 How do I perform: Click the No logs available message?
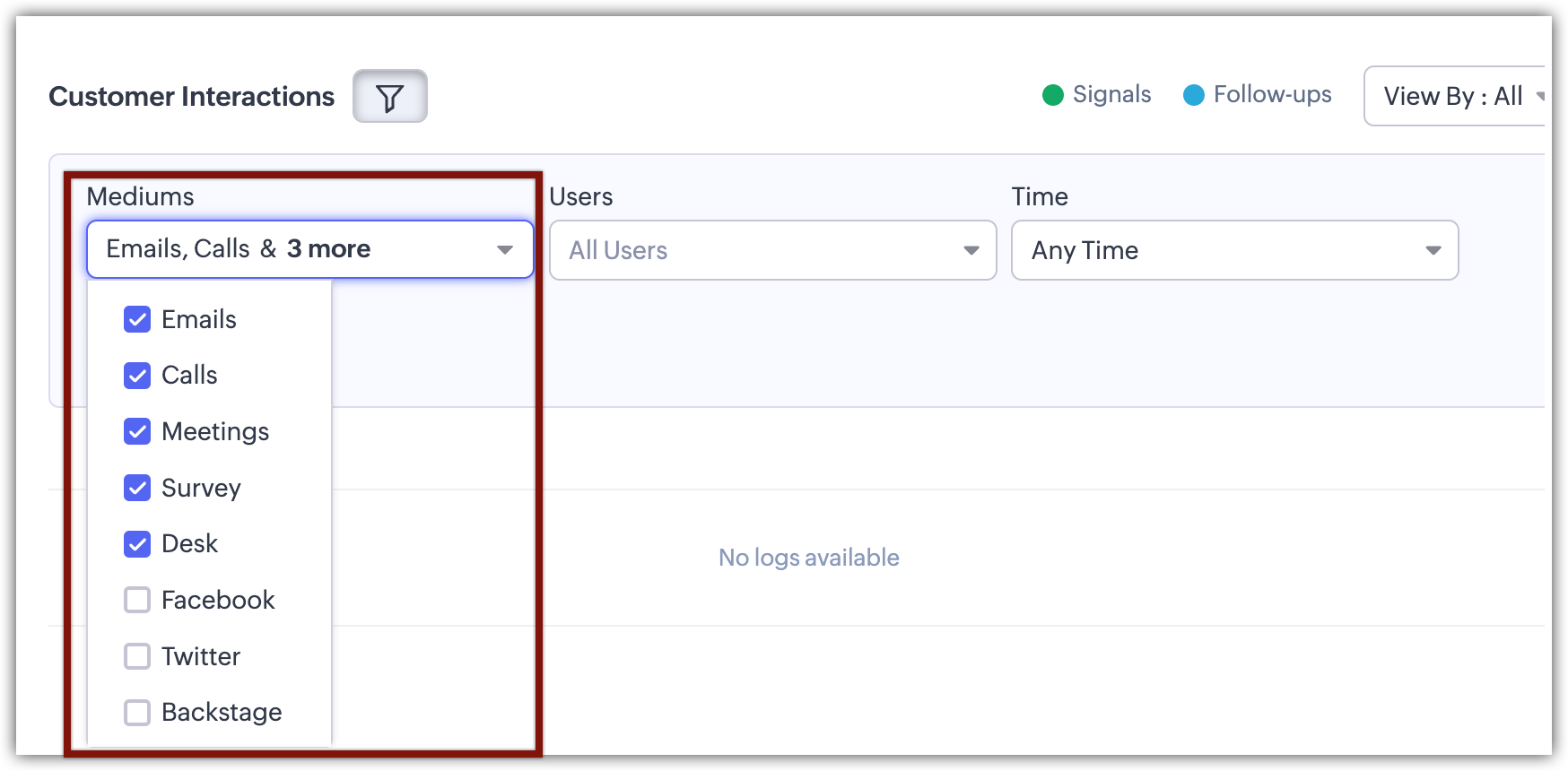pyautogui.click(x=808, y=558)
